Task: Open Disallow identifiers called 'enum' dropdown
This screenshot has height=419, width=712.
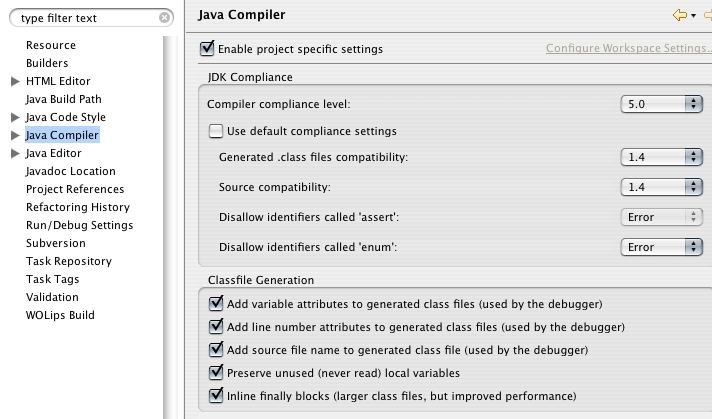Action: (661, 247)
